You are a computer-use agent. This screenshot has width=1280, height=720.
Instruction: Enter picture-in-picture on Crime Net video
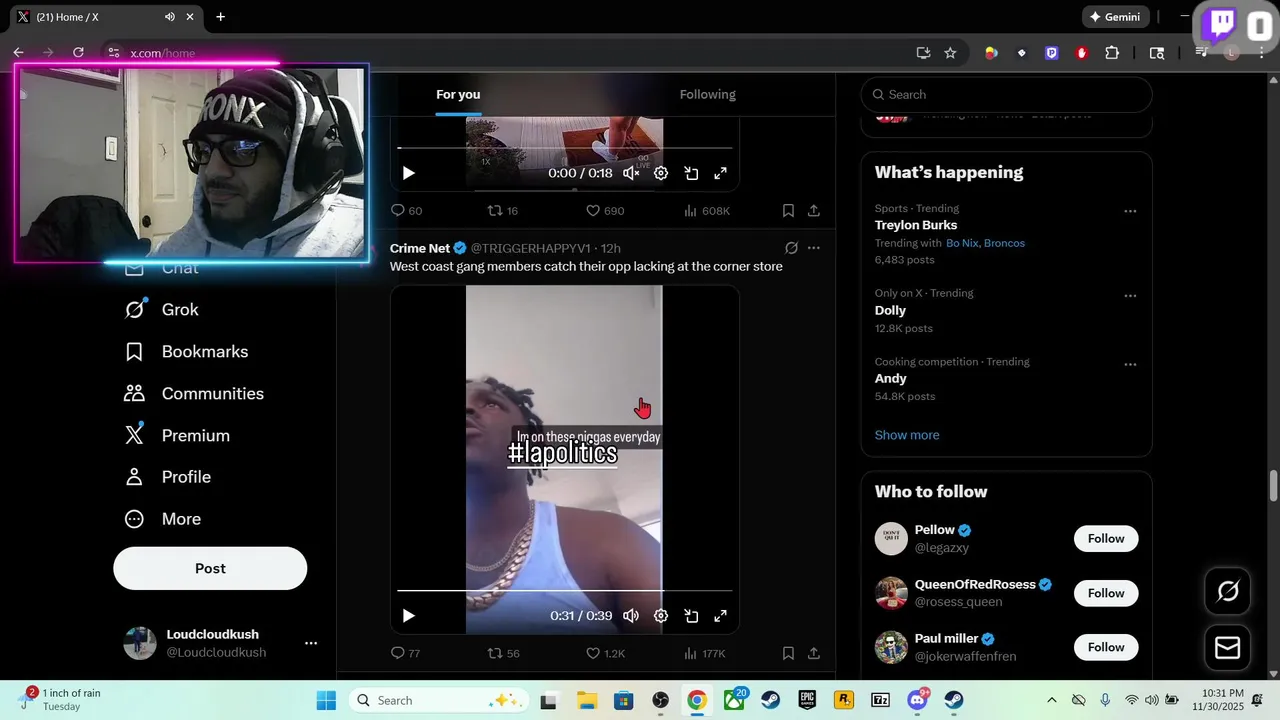[691, 616]
